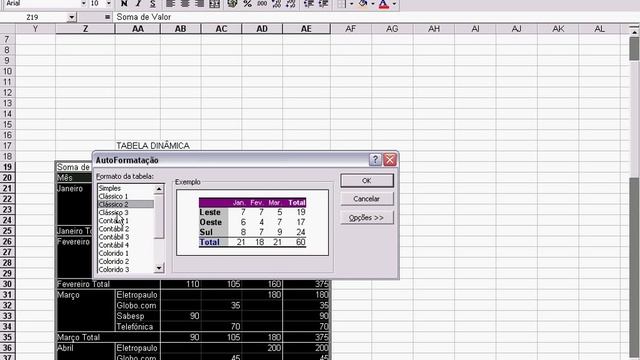Click the Exemplo preview table

point(252,222)
